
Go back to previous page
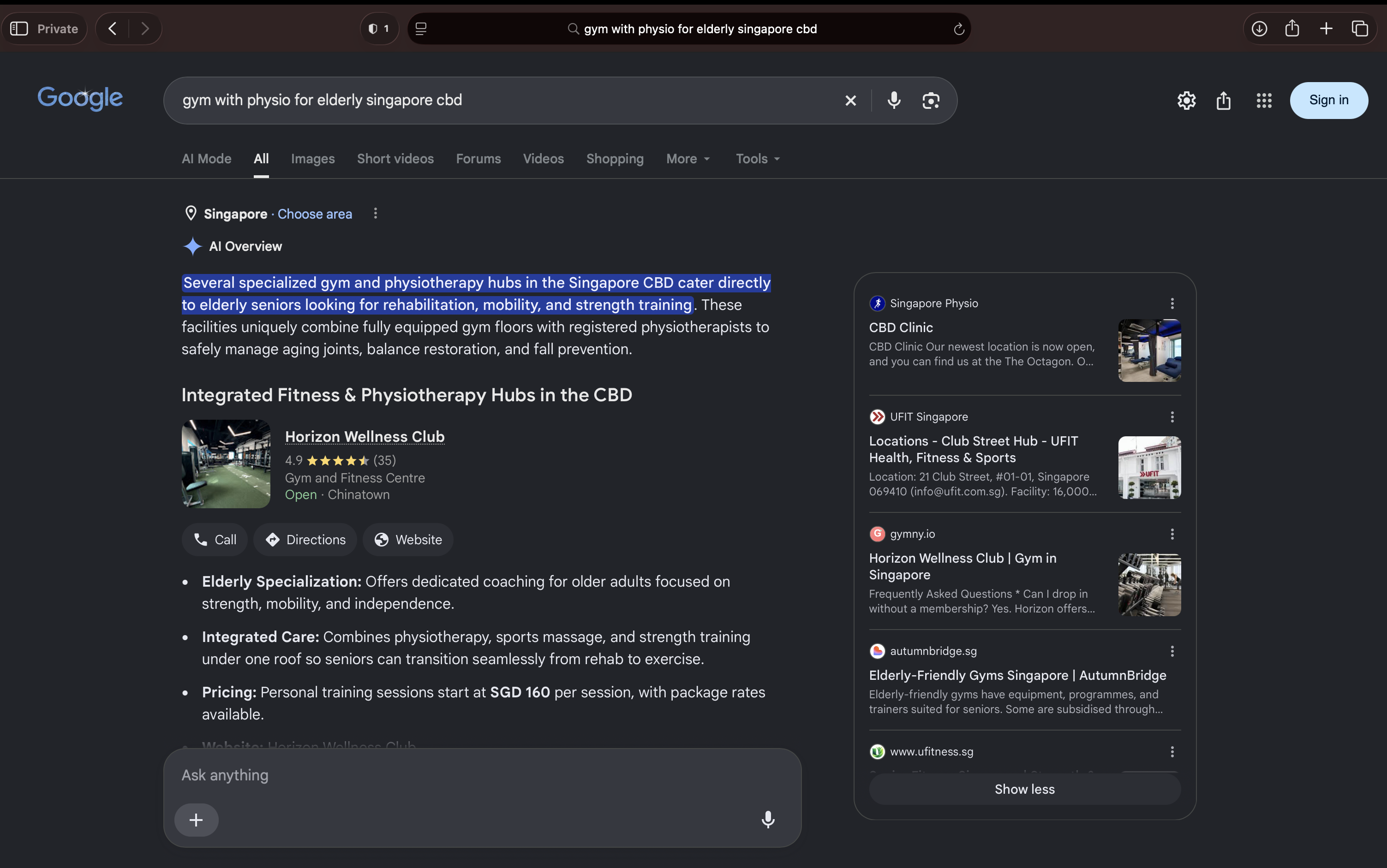[113, 29]
